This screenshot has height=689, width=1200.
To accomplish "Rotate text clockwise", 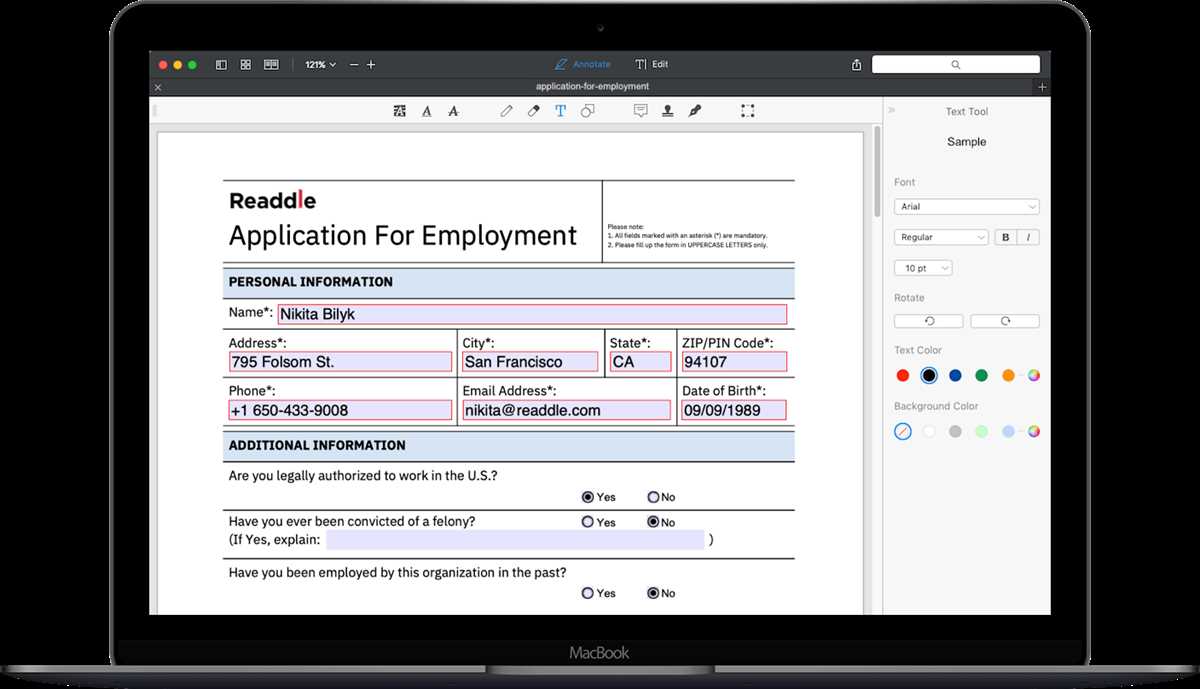I will click(x=1004, y=321).
